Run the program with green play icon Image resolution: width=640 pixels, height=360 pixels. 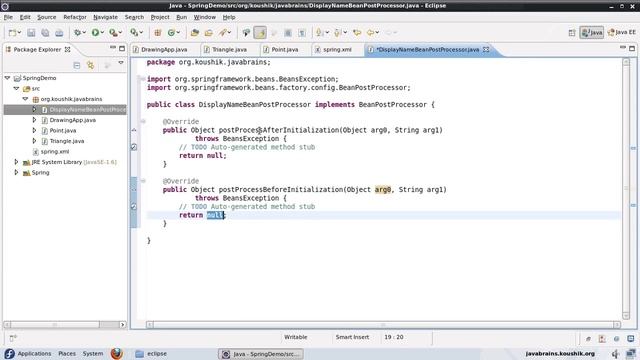click(x=95, y=33)
